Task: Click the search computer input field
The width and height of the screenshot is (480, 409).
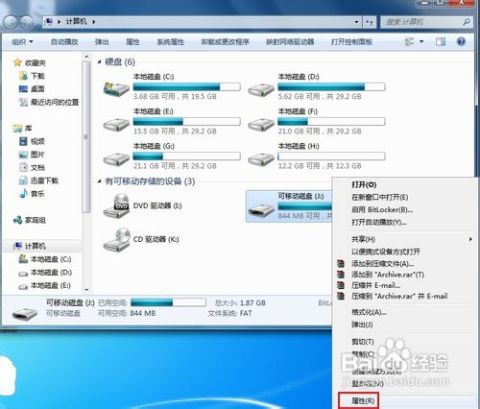Action: 422,22
